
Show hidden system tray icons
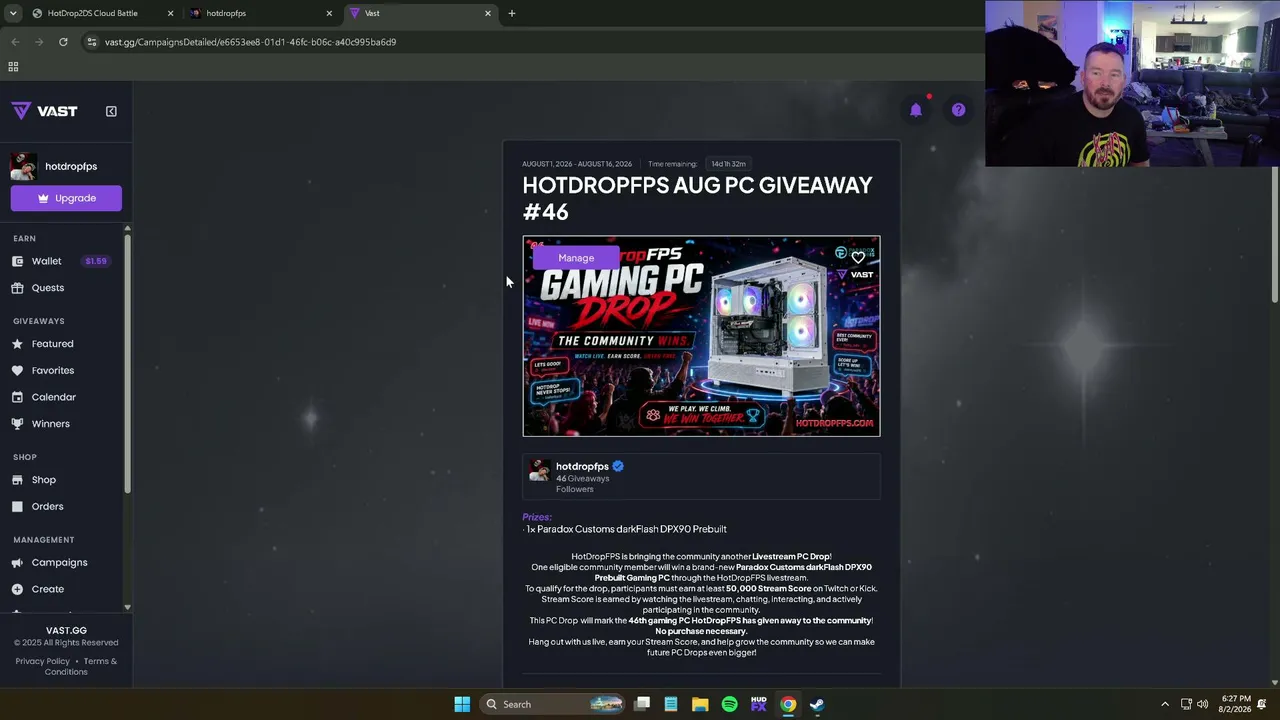[1165, 704]
